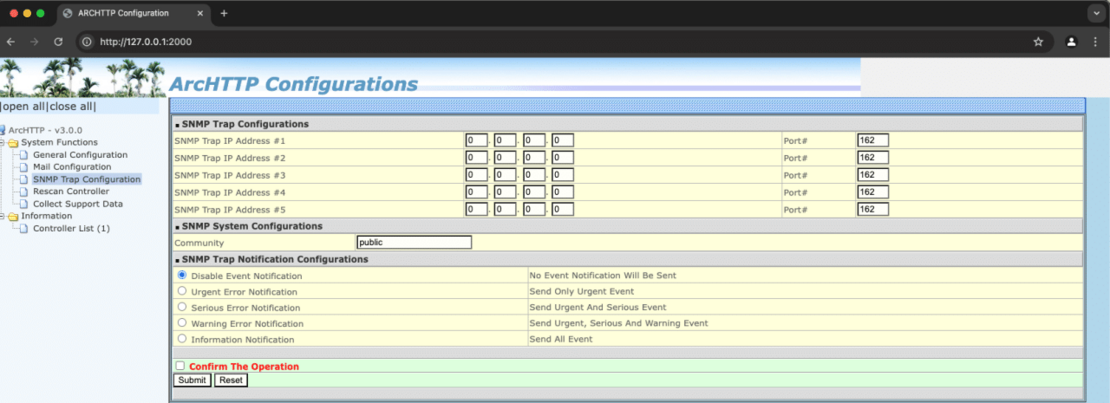Image resolution: width=1110 pixels, height=403 pixels.
Task: Click the Community text field
Action: [x=414, y=242]
